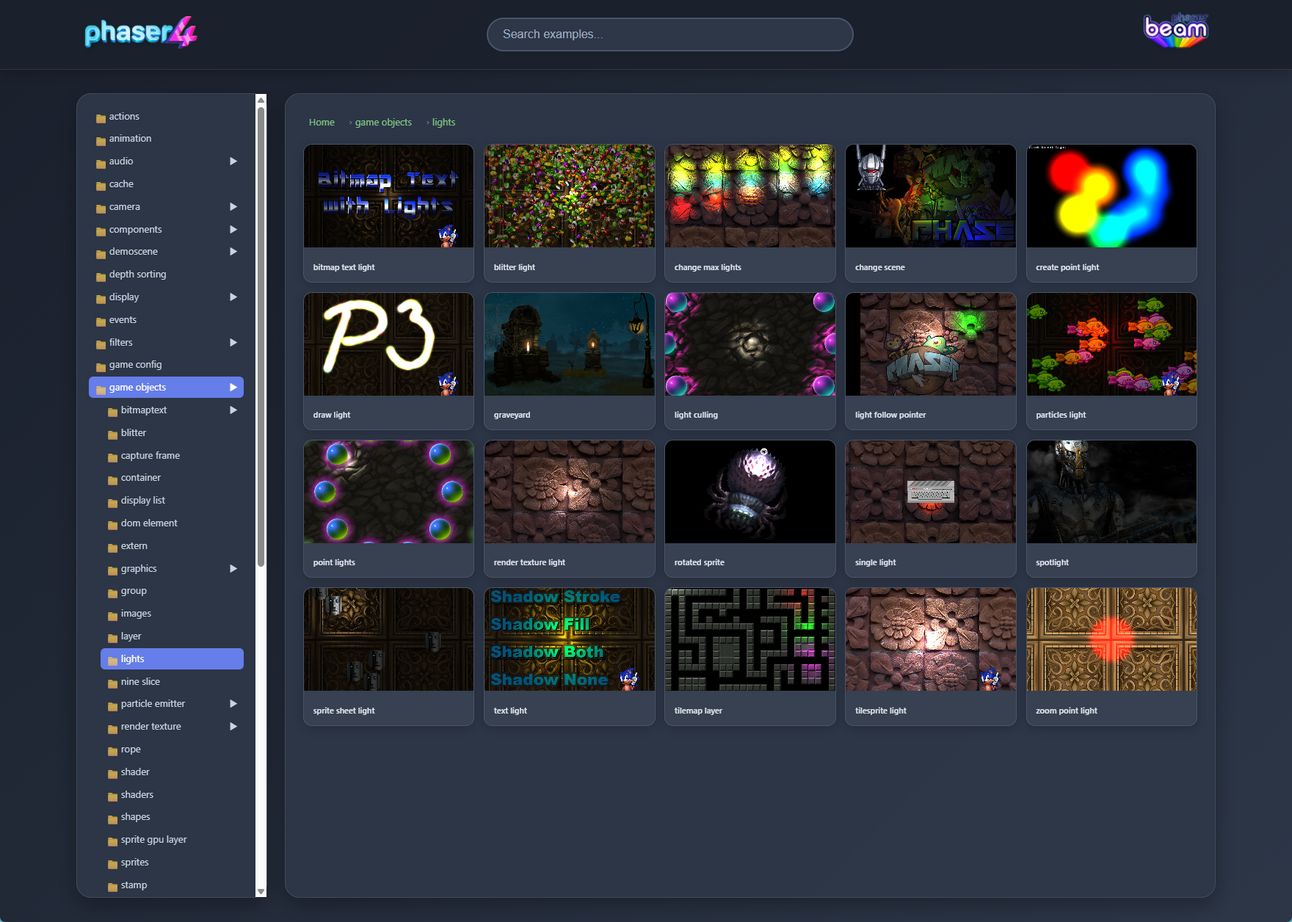Click the lights breadcrumb link
This screenshot has height=922, width=1292.
pyautogui.click(x=443, y=122)
